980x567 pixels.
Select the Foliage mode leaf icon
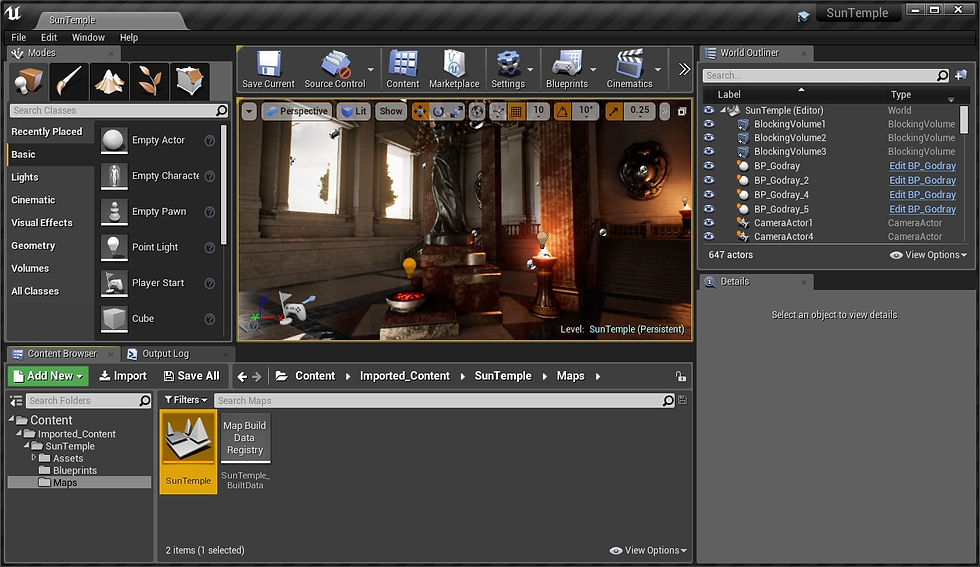(x=149, y=81)
